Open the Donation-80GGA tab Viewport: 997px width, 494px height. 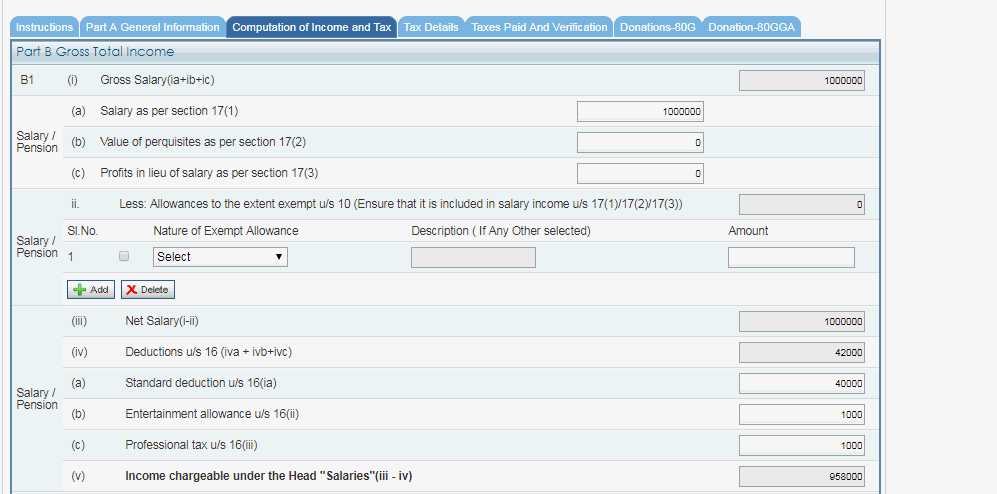click(751, 27)
